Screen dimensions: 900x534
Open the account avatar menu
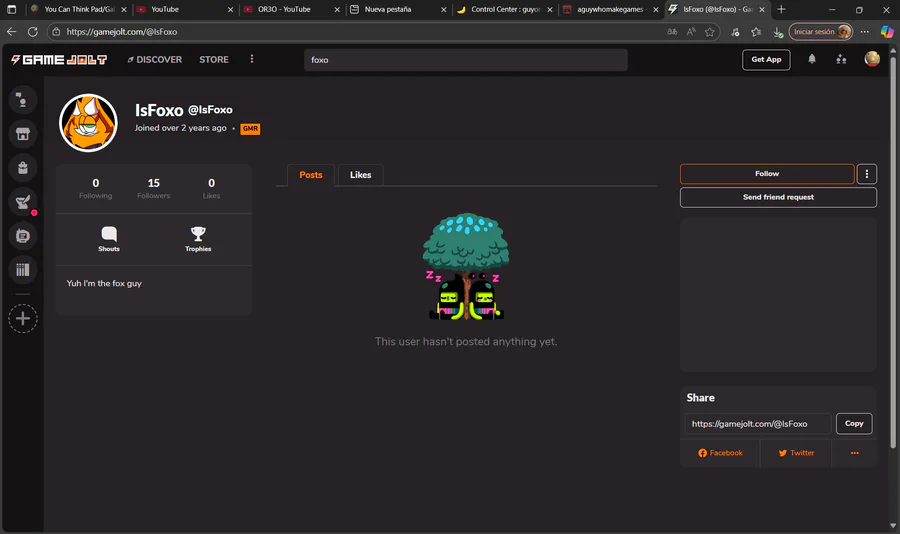point(872,59)
